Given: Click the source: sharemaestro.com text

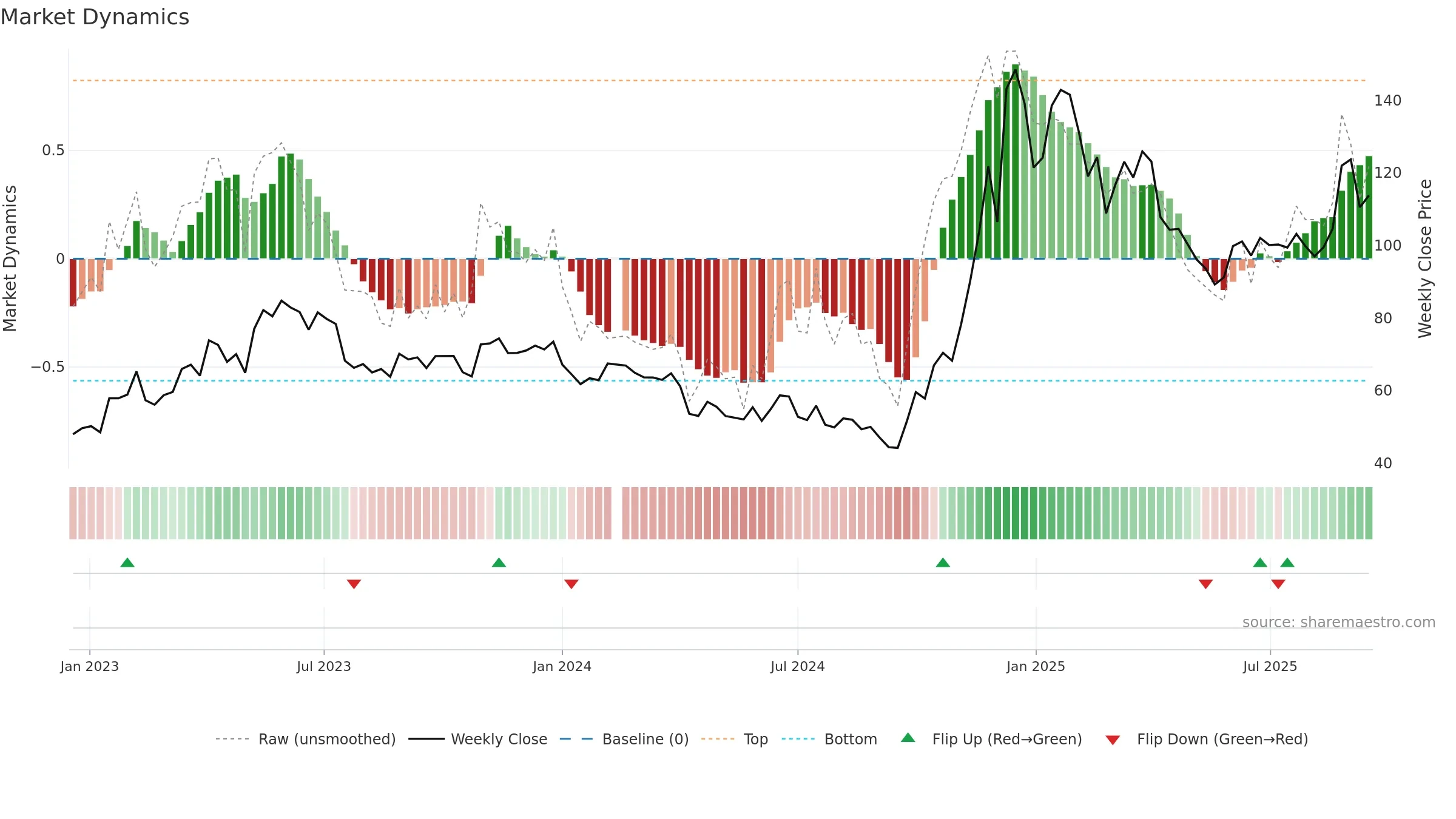Looking at the screenshot, I should click(1339, 622).
